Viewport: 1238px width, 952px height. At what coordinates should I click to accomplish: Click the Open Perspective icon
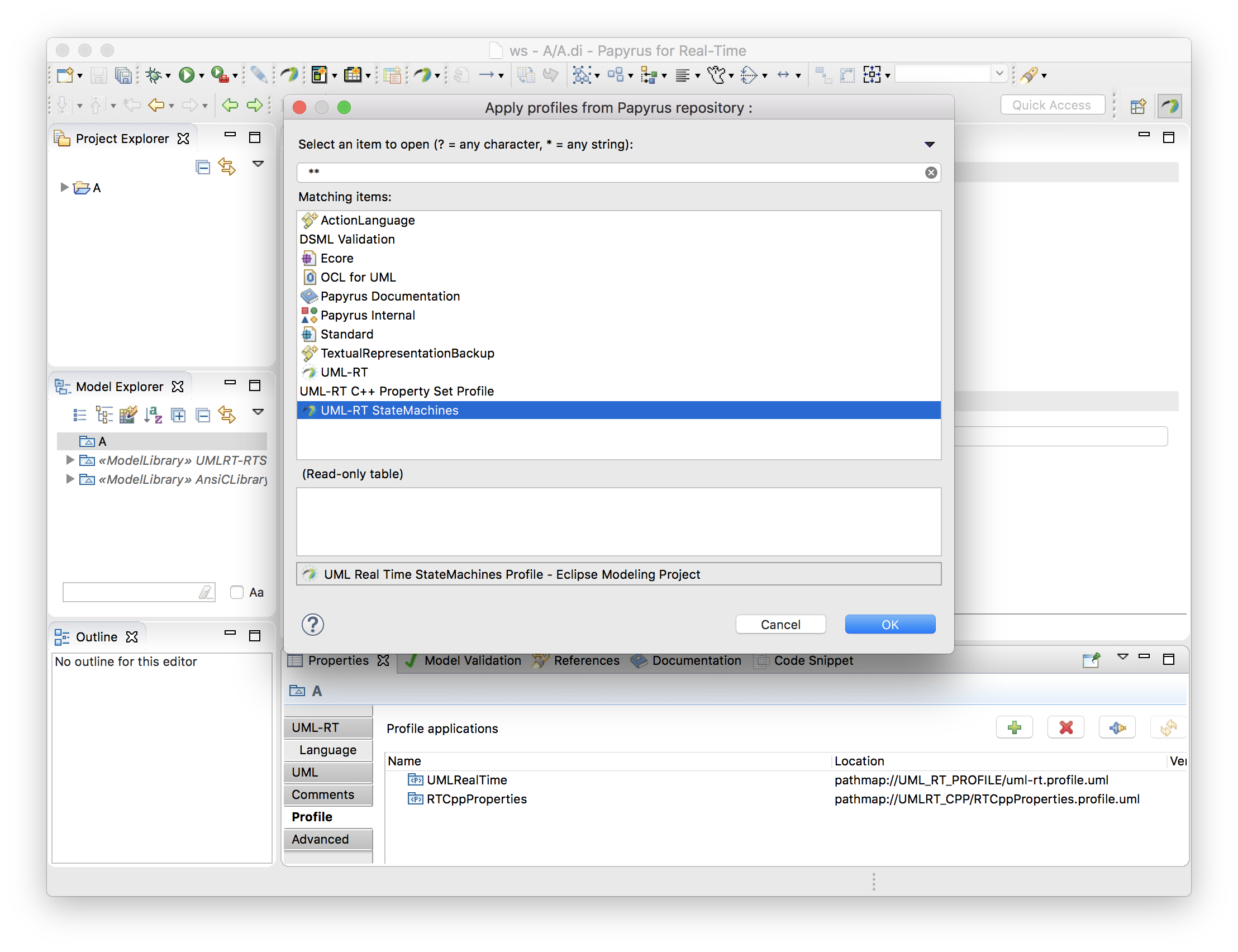click(1137, 106)
